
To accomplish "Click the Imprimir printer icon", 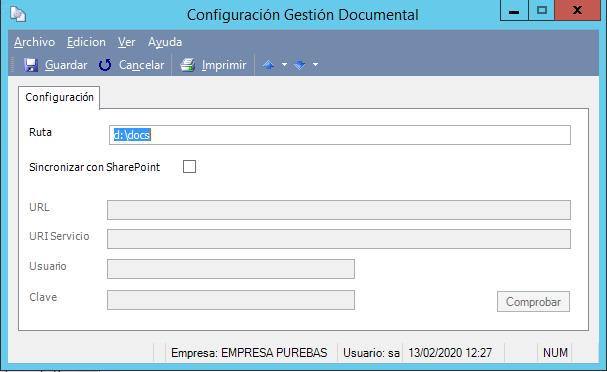I will [x=188, y=65].
